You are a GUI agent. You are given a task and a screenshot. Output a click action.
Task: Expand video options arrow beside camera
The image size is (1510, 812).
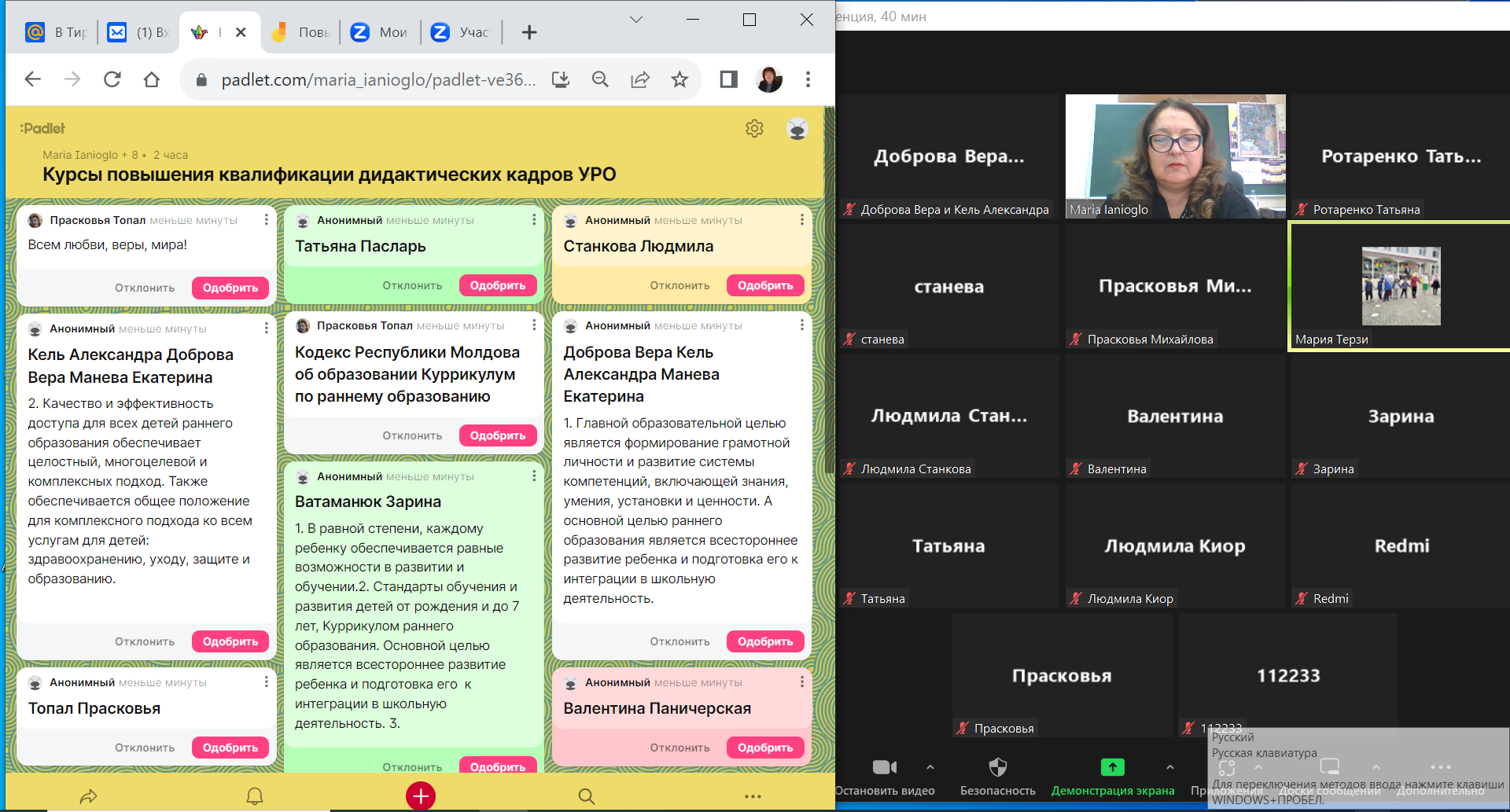pos(930,767)
